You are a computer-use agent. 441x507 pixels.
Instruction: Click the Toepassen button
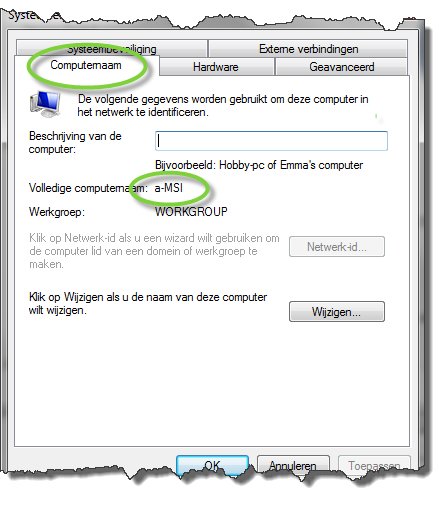374,465
